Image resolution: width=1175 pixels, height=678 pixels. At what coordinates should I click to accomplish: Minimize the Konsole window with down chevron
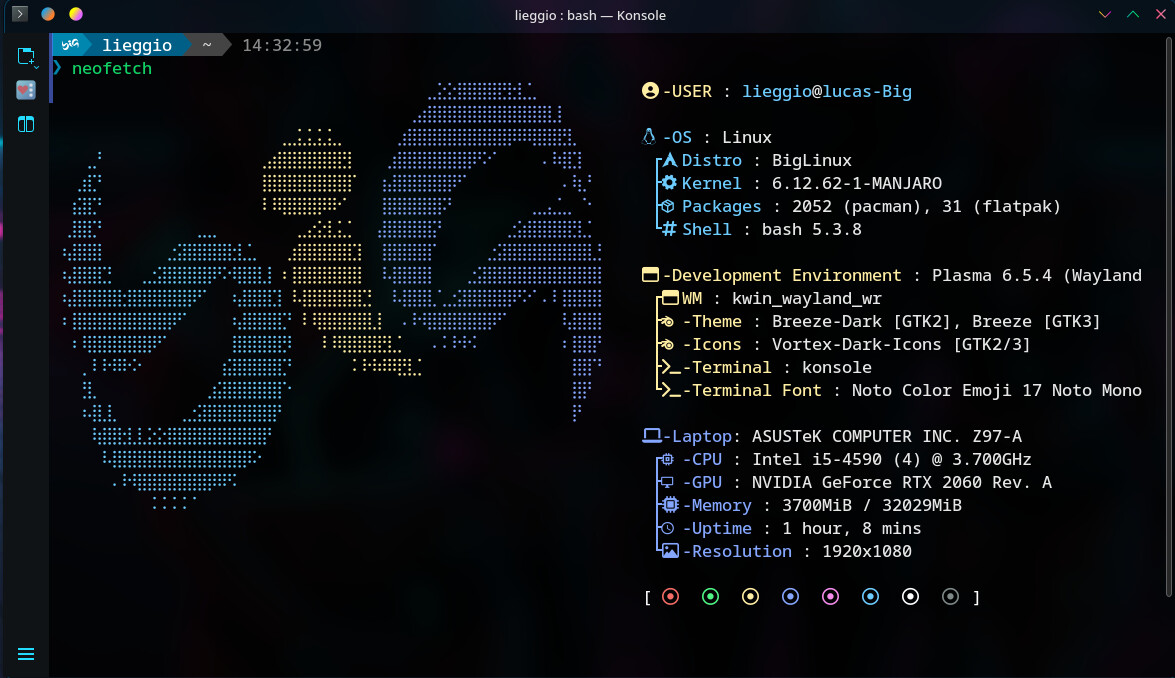point(1104,15)
